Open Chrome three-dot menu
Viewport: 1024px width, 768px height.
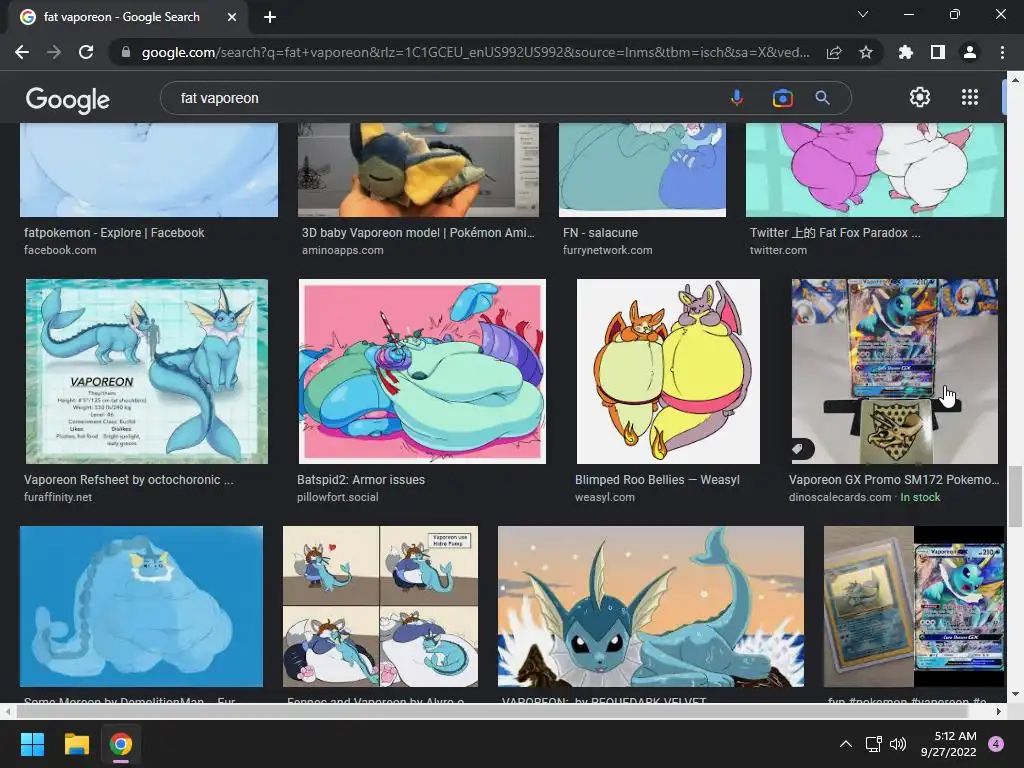click(x=1002, y=52)
